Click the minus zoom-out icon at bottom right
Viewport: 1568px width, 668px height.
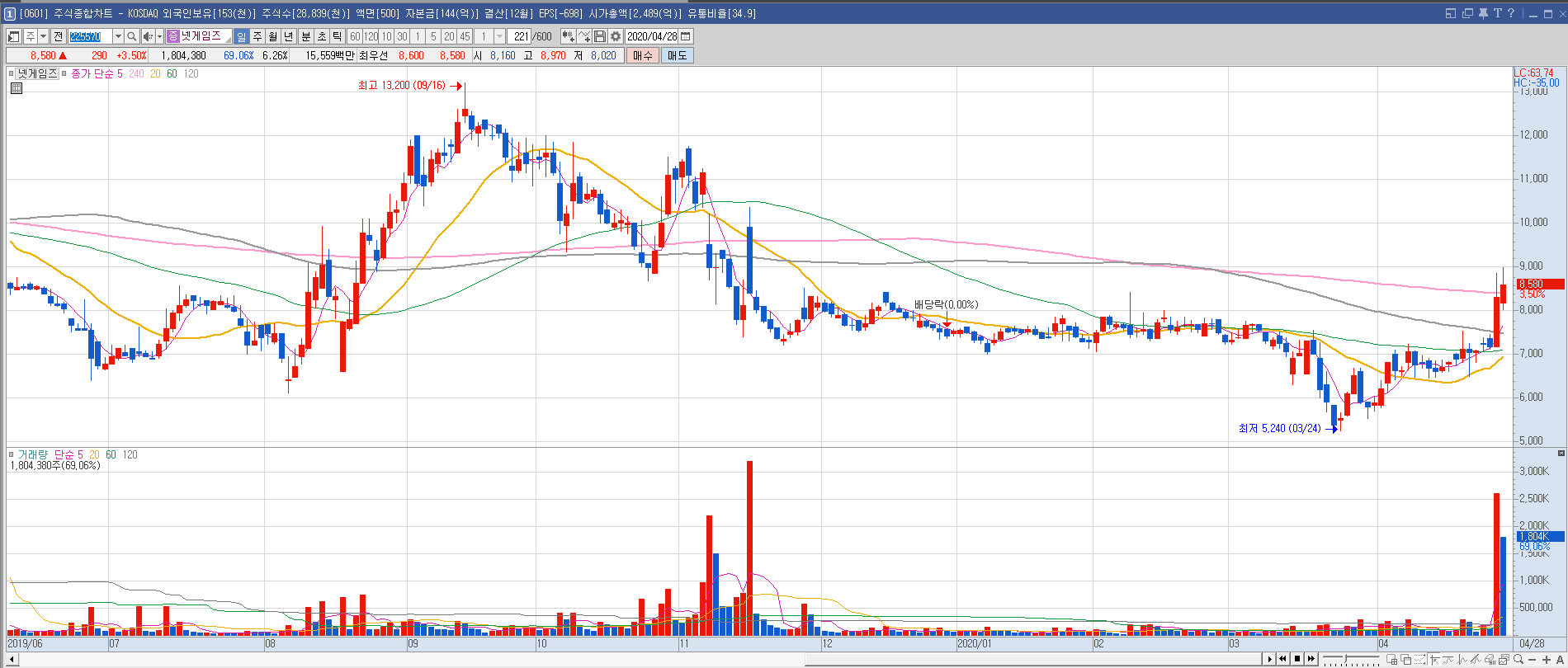(x=1533, y=660)
